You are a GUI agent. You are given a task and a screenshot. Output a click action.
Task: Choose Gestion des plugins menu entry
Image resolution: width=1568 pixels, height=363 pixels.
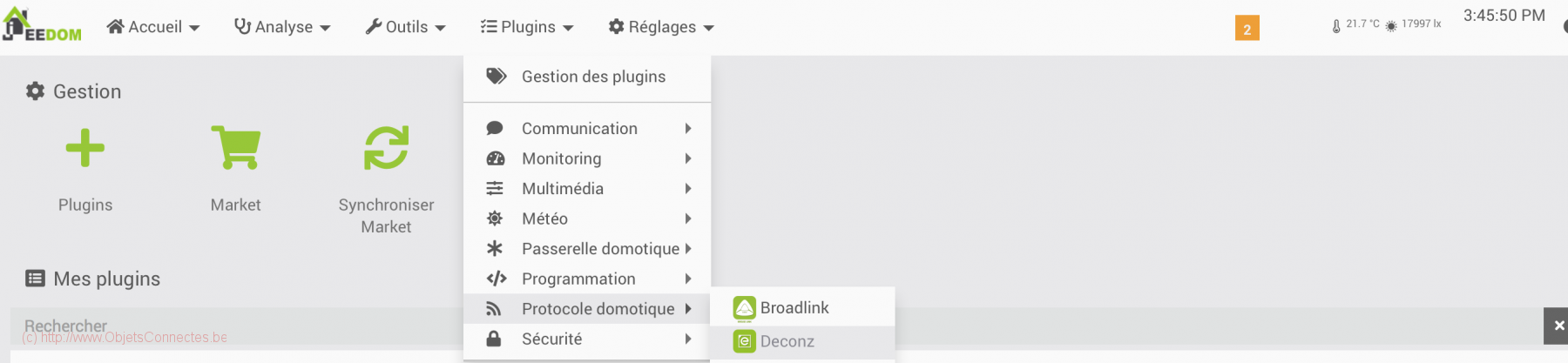pyautogui.click(x=587, y=77)
